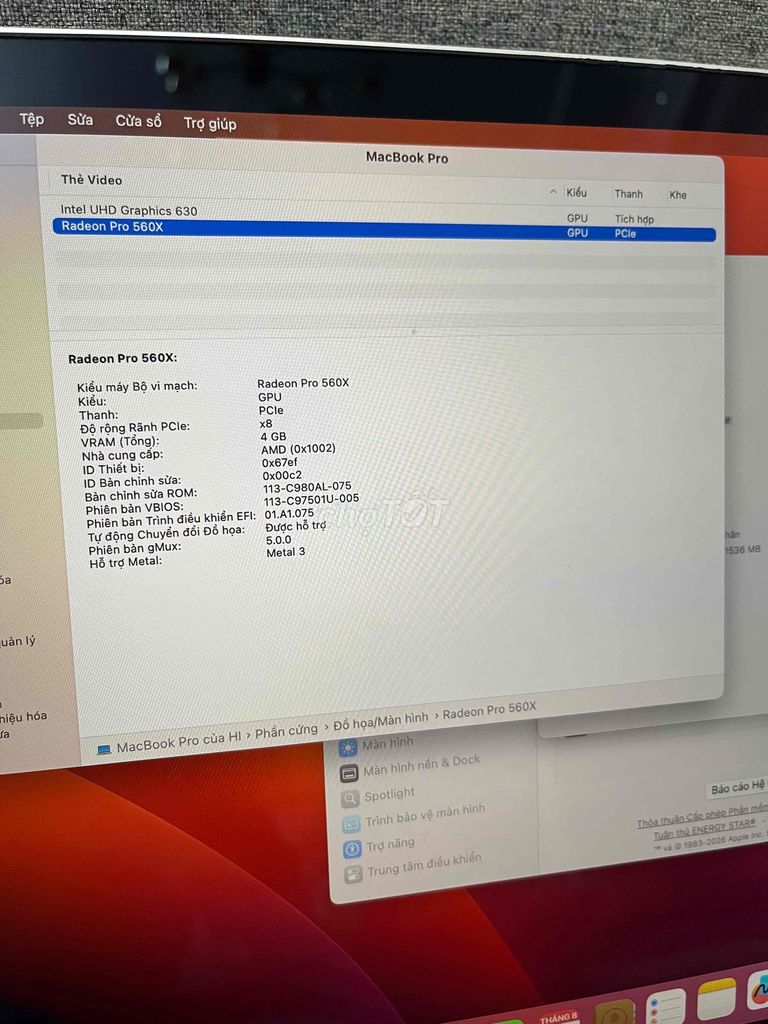Open the Tệp menu
This screenshot has height=1024, width=768.
[x=31, y=119]
